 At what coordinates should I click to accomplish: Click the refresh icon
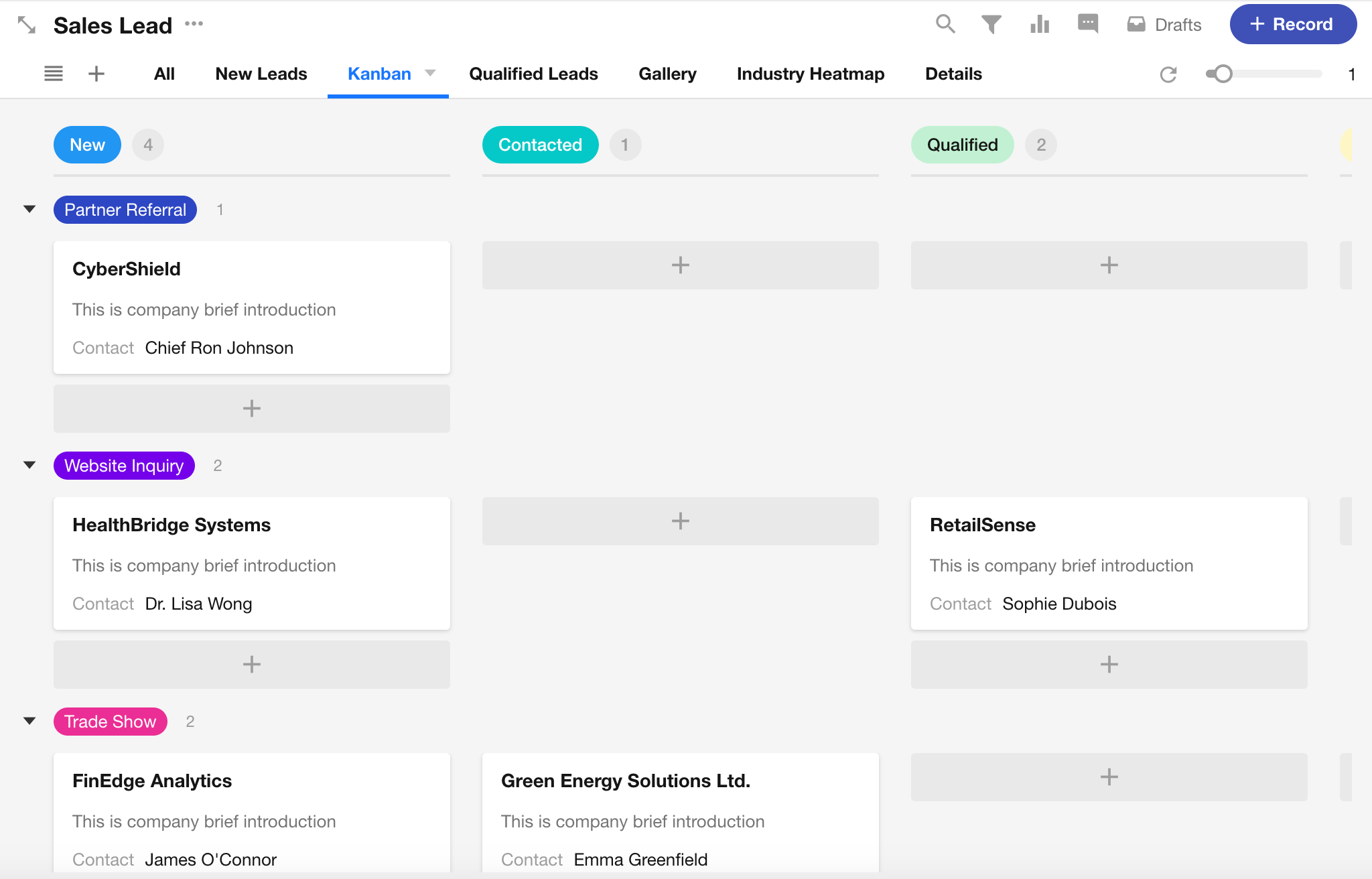click(1168, 74)
